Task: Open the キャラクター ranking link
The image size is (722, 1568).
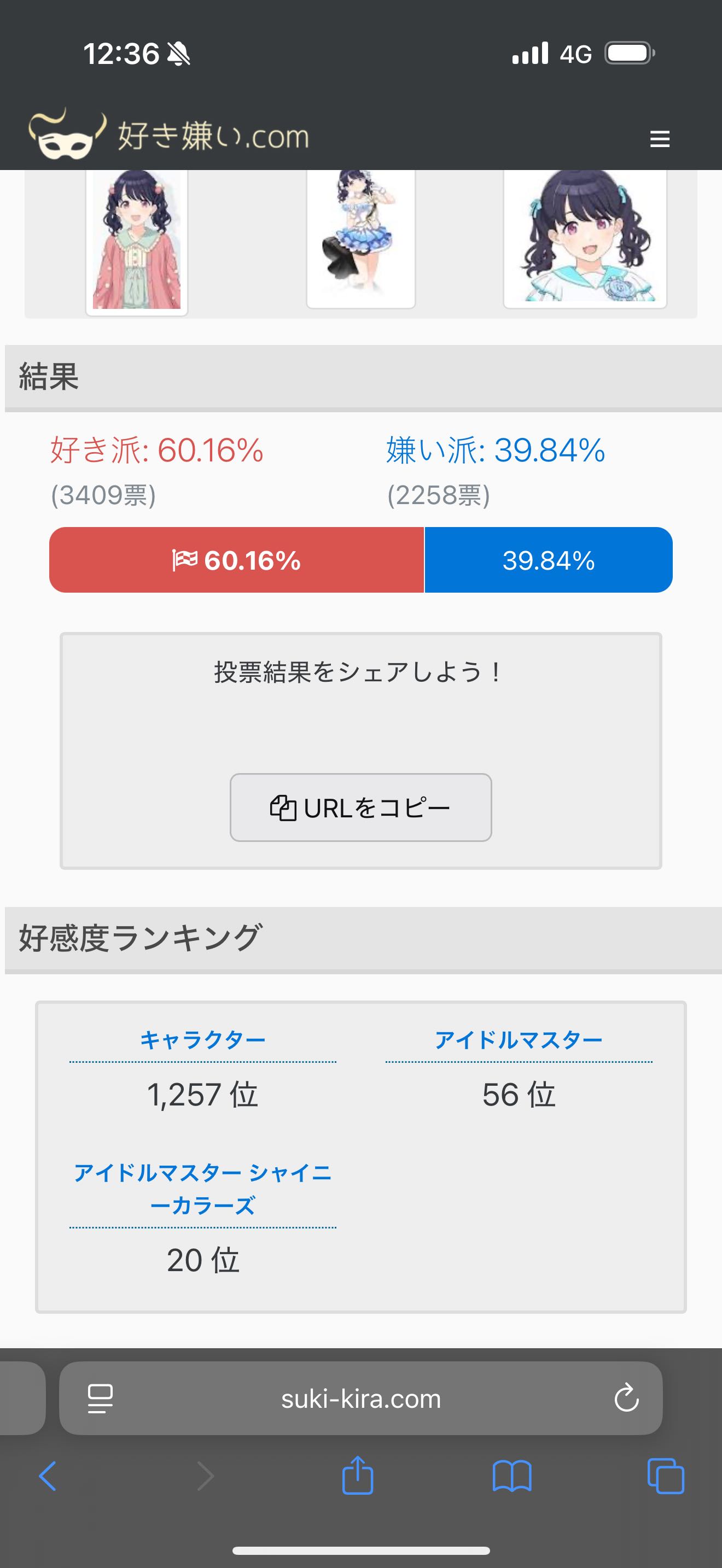Action: point(203,1040)
